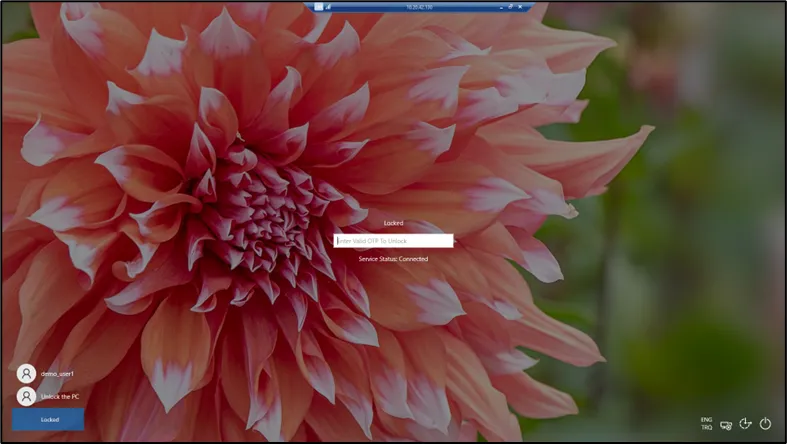Click the "Locked" heading above the OTP field
Image resolution: width=787 pixels, height=444 pixels.
click(394, 223)
